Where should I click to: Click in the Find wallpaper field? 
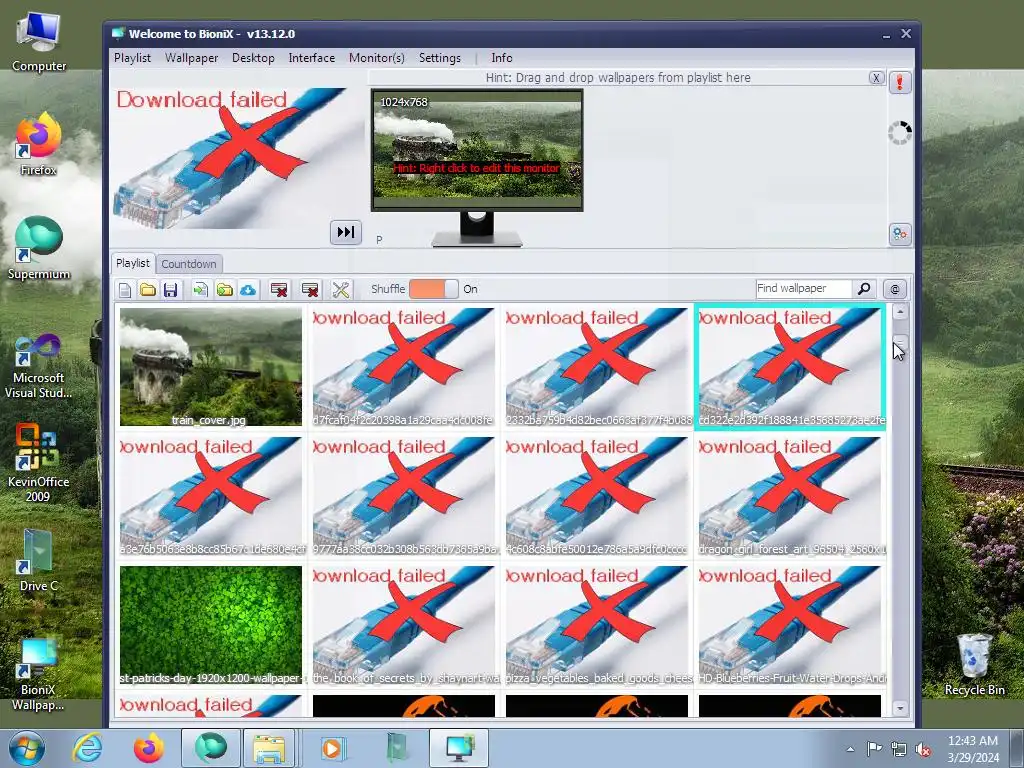coord(804,288)
